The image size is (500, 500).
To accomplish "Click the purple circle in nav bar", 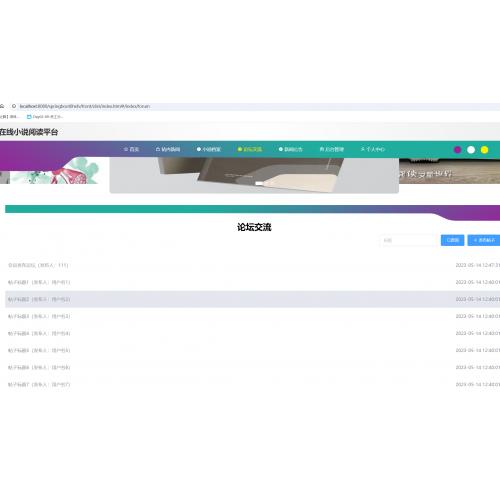I will 458,150.
